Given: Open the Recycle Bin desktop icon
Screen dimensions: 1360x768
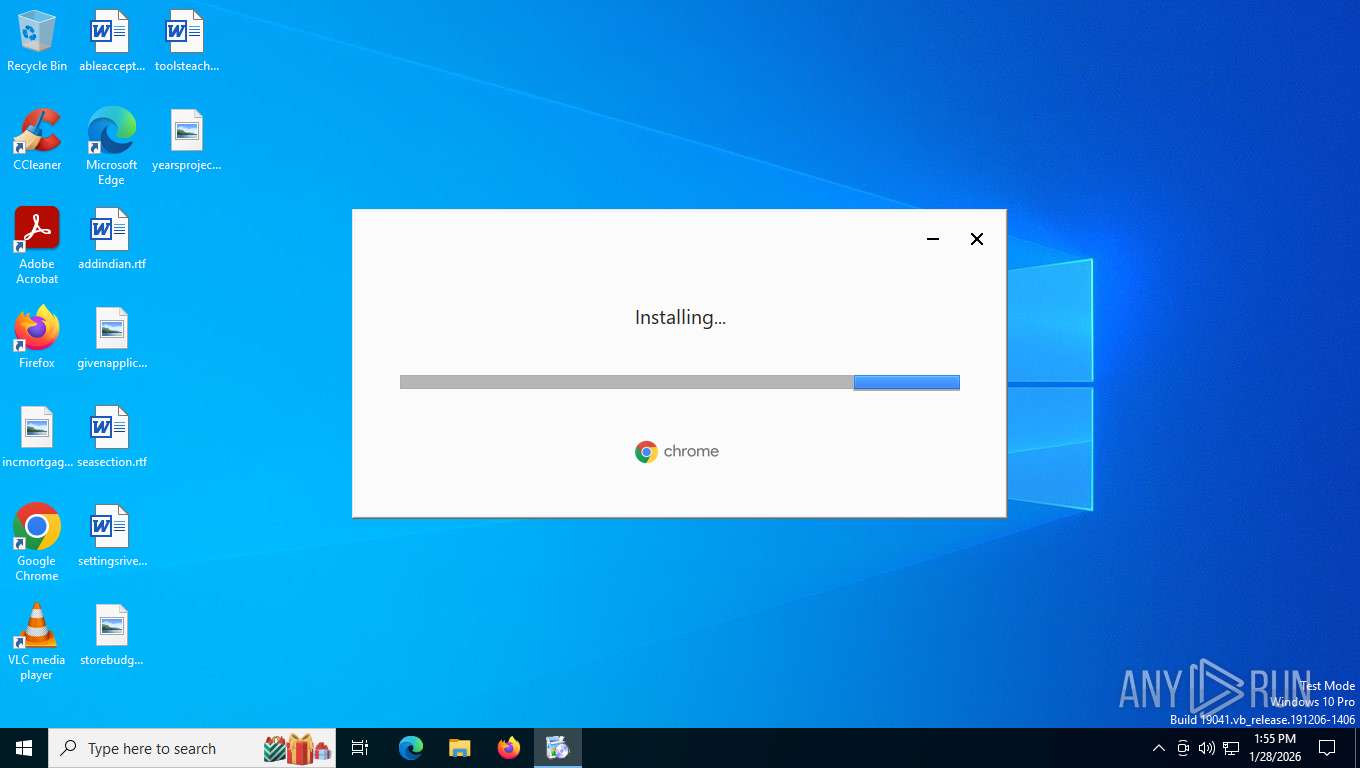Looking at the screenshot, I should (37, 42).
